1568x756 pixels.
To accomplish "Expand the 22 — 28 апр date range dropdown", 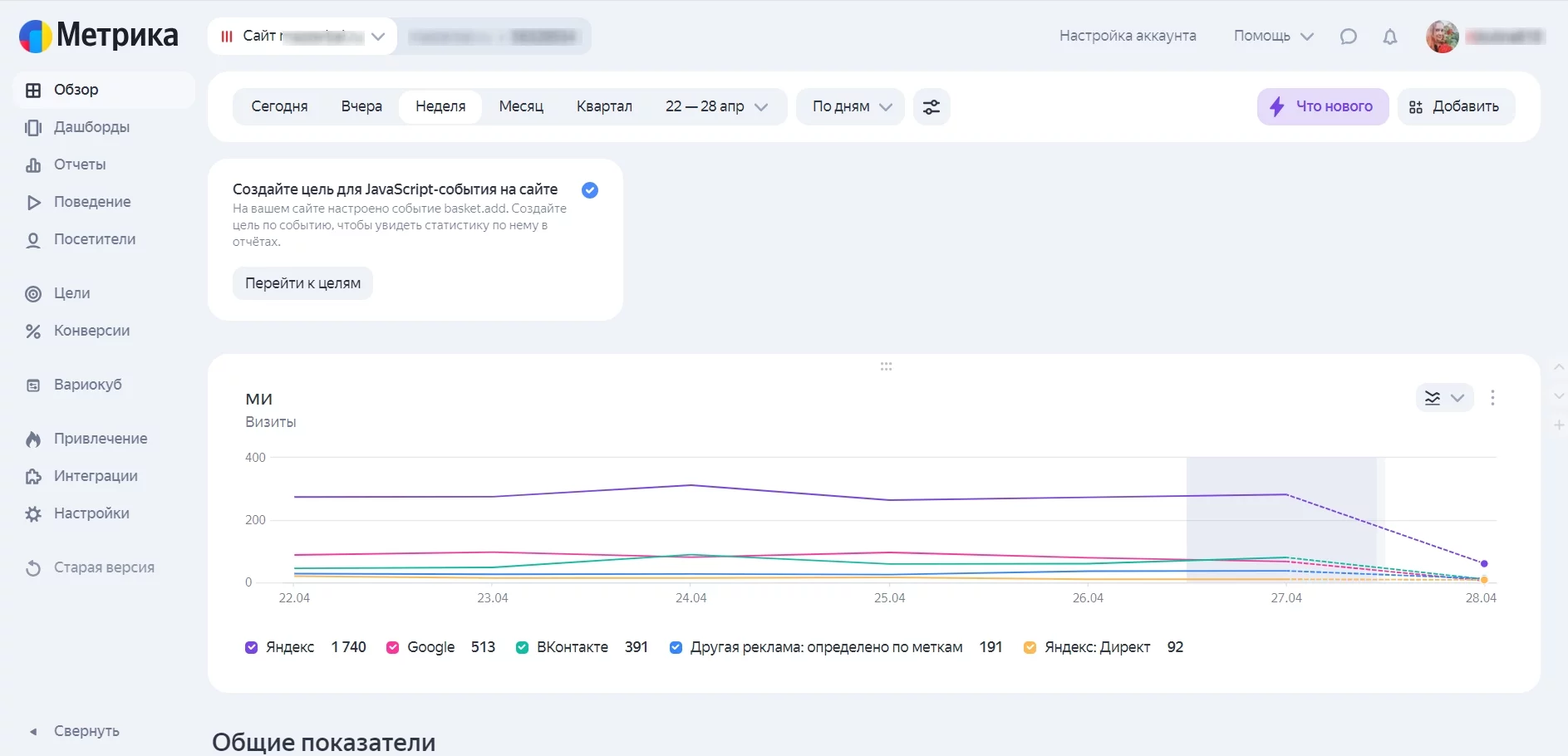I will click(x=715, y=107).
